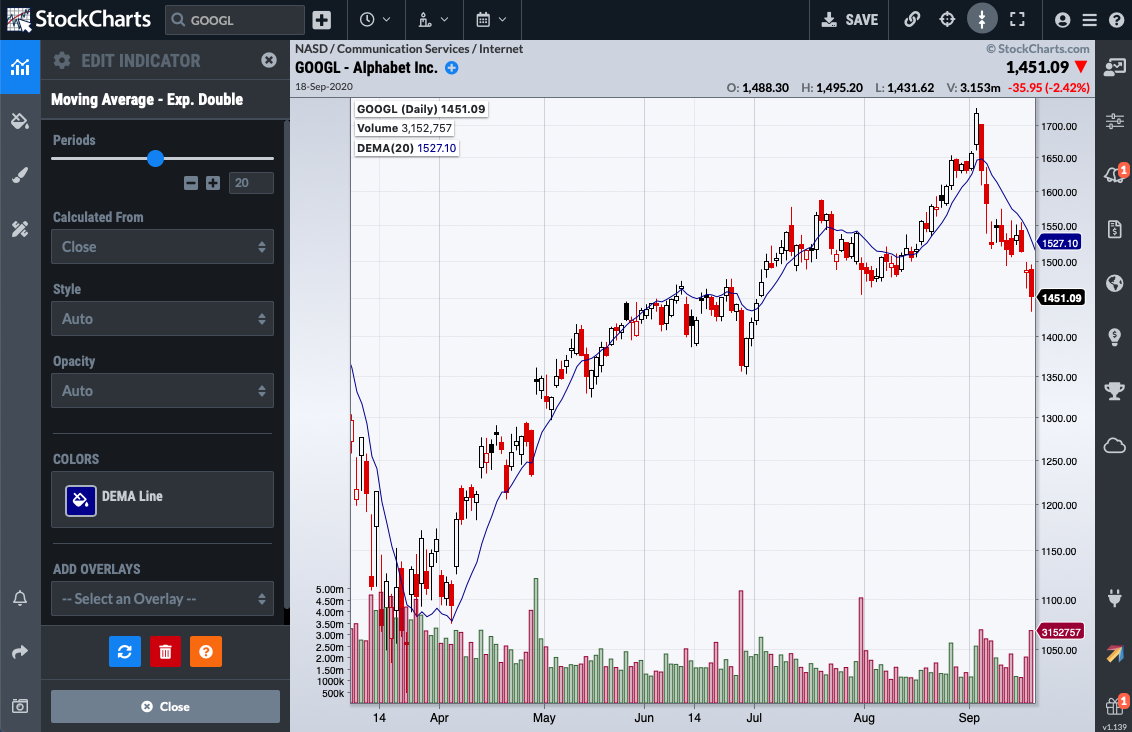Toggle the vertical inspect mode button

(982, 19)
